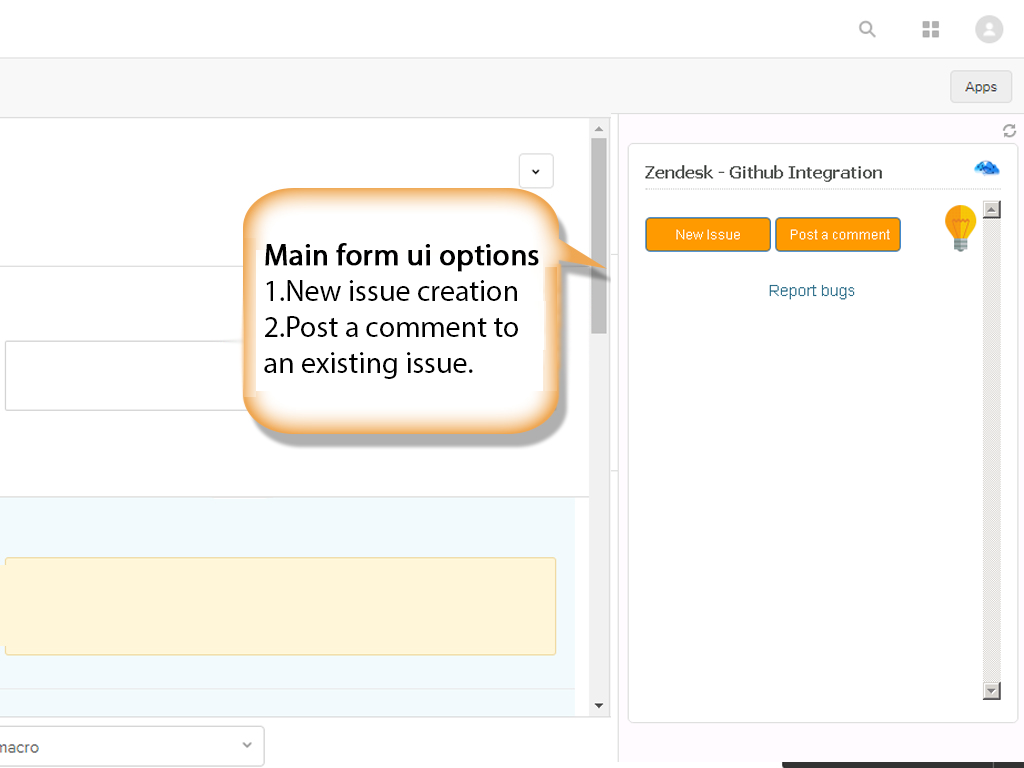Expand the macro dropdown at bottom left

[130, 746]
